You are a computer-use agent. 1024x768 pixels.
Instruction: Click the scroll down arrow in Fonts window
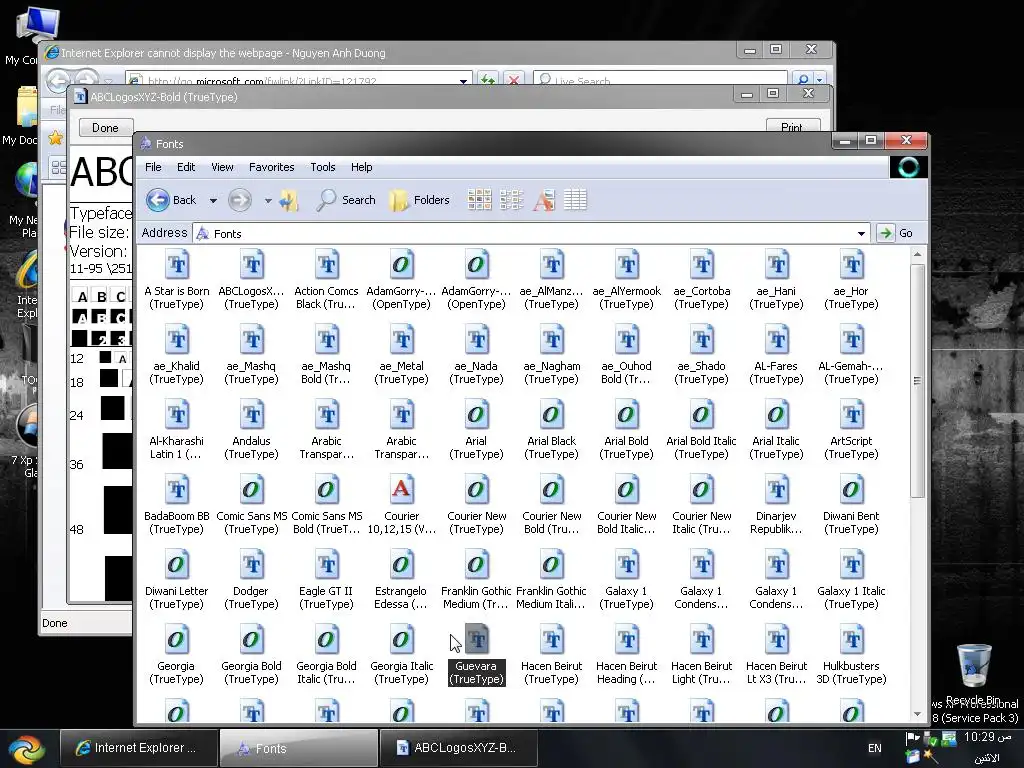917,714
